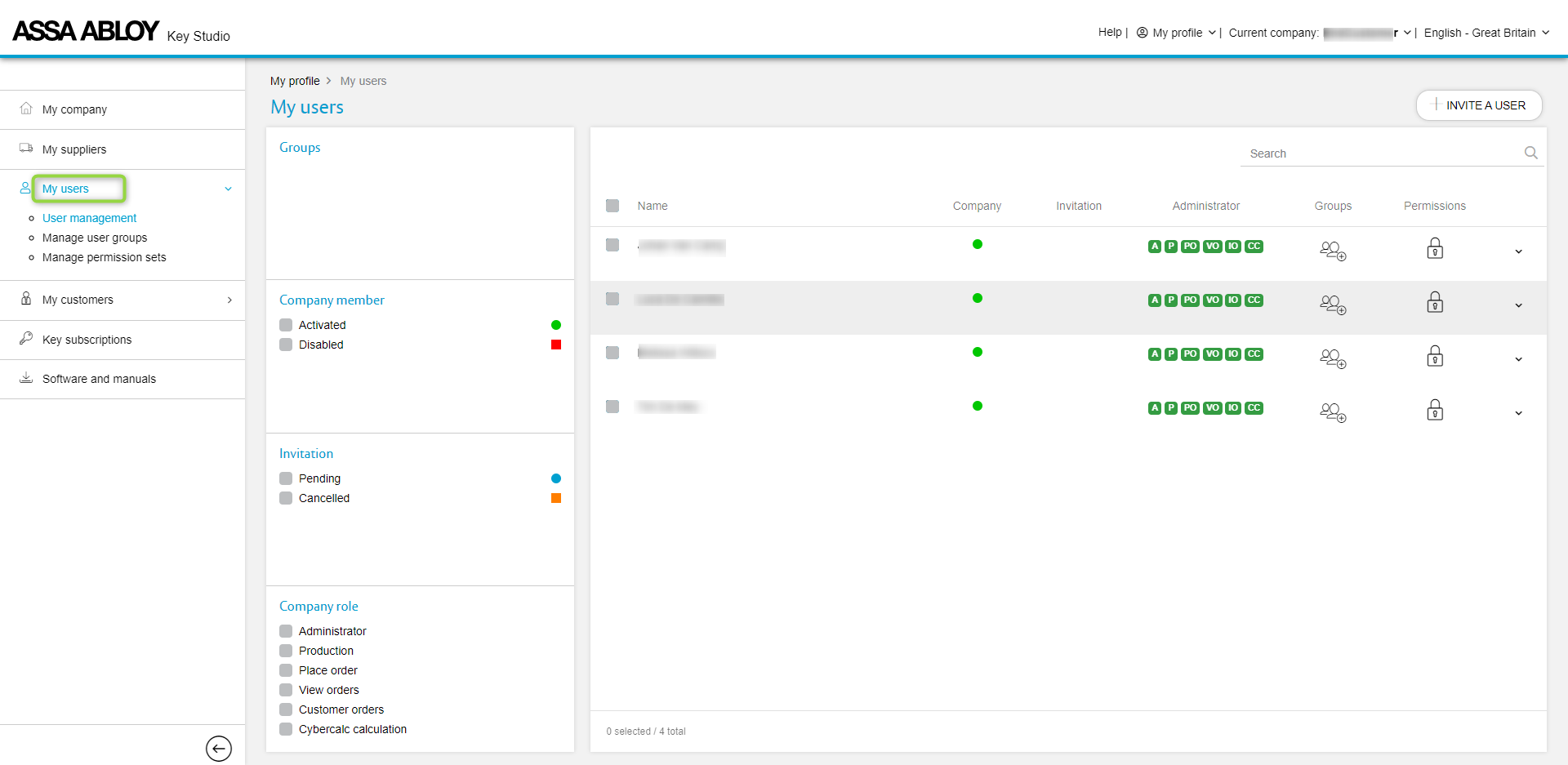Check the Cybercalc calculation role filter
This screenshot has width=1568, height=765.
point(286,729)
